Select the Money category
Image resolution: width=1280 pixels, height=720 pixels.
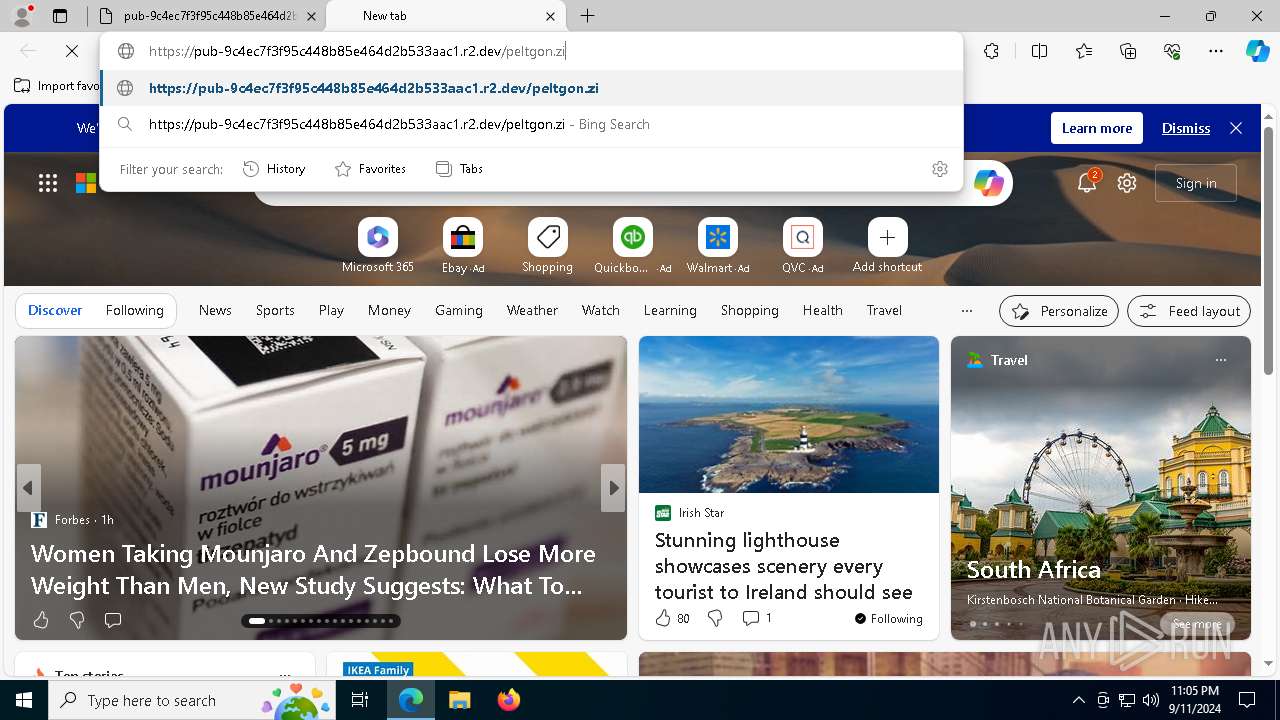click(389, 310)
